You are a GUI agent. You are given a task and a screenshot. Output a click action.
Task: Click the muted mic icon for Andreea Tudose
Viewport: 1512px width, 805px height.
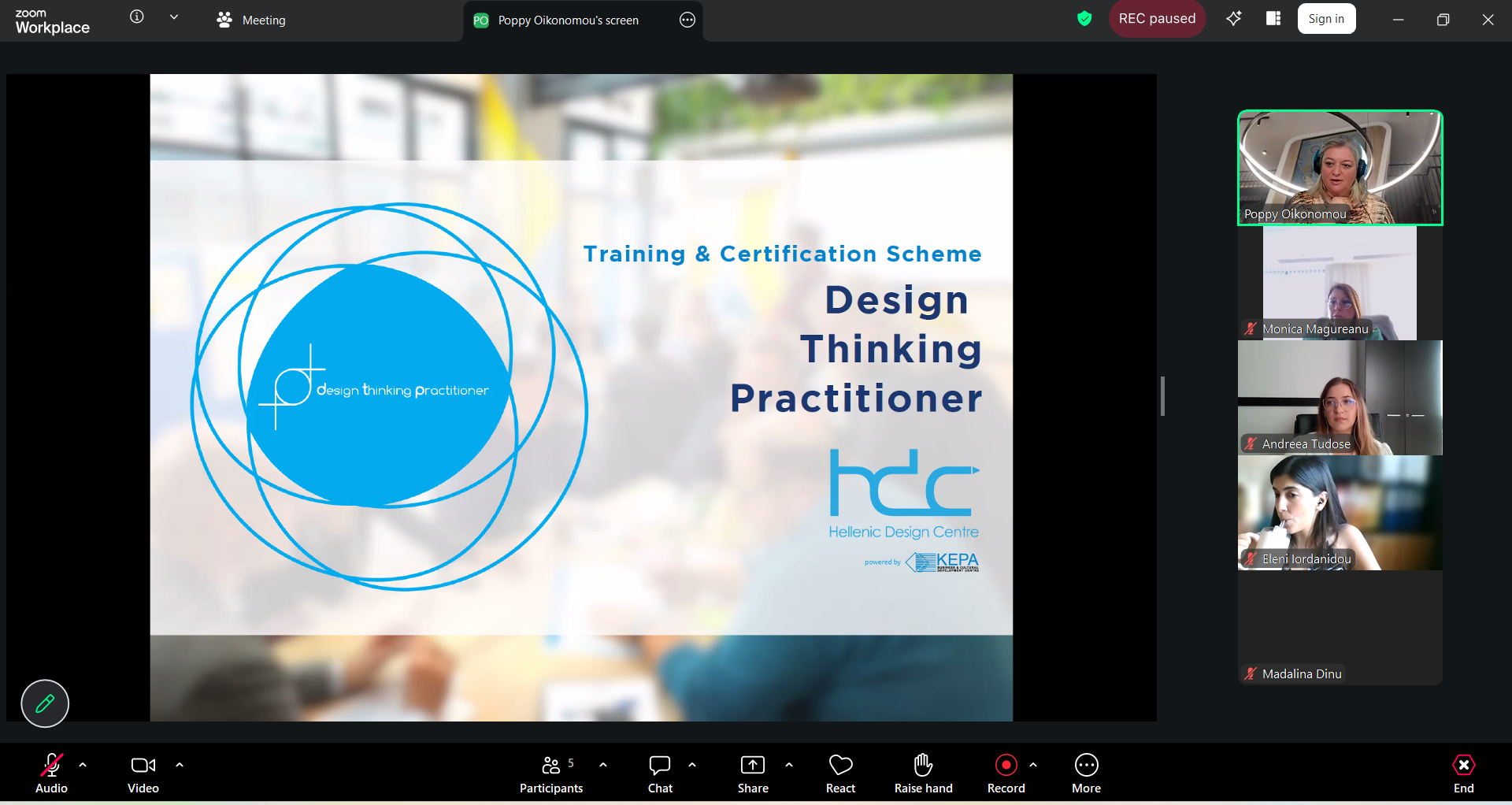1251,443
